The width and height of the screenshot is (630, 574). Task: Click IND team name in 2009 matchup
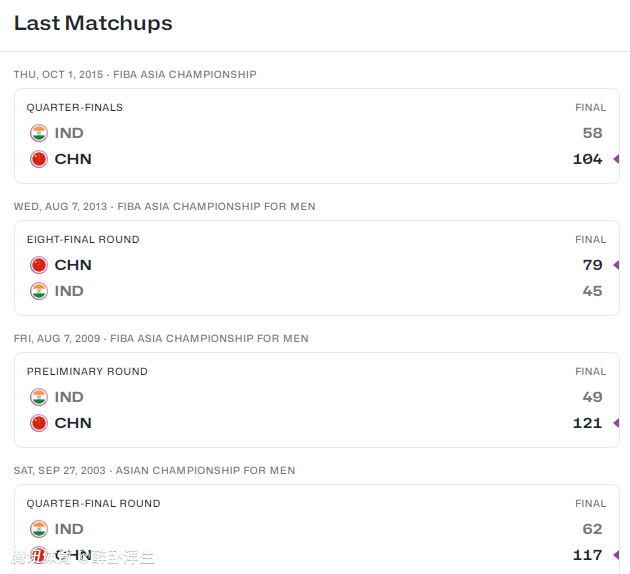(69, 397)
